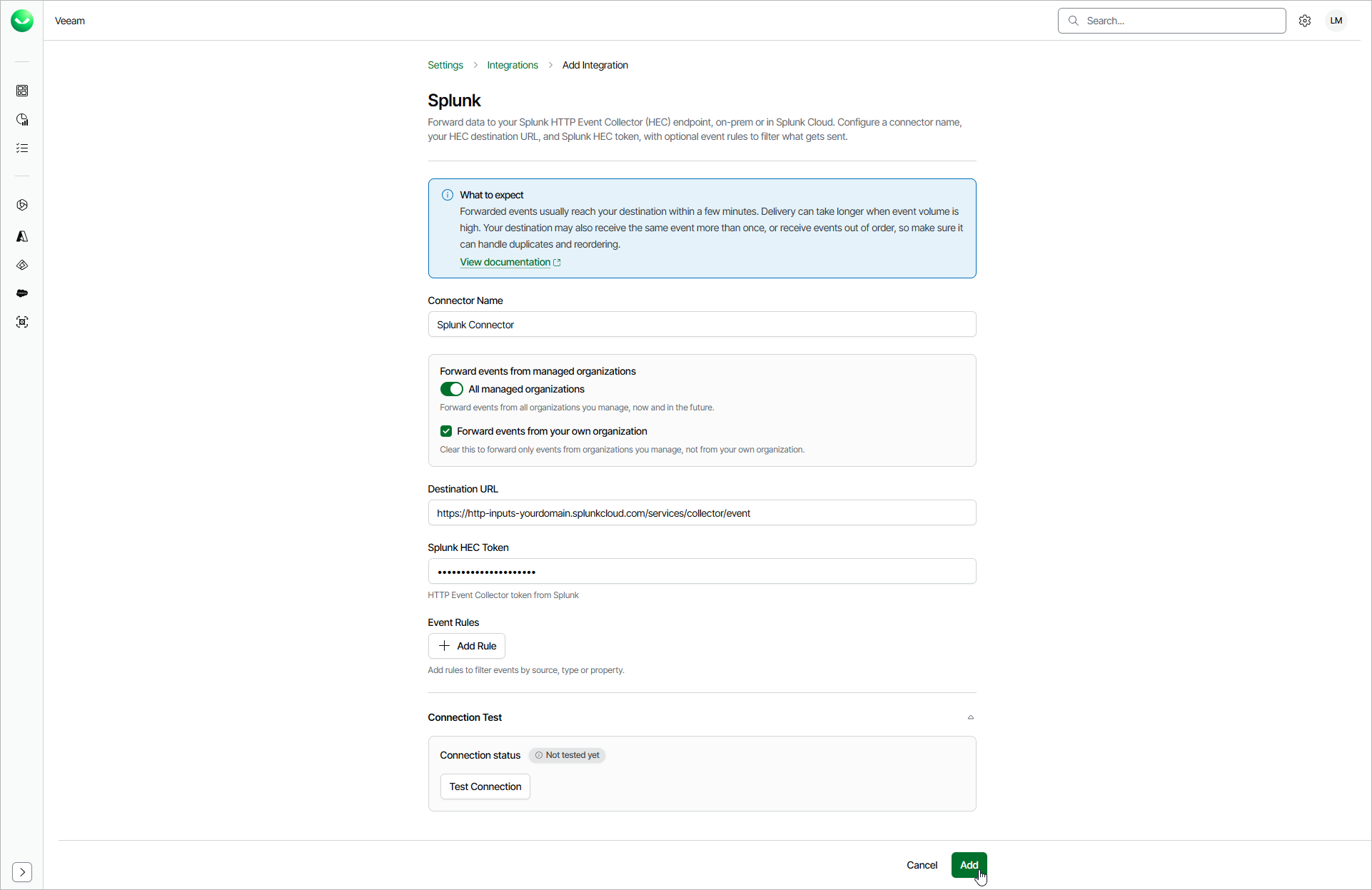Open the LM user avatar menu
The height and width of the screenshot is (890, 1372).
pos(1336,21)
